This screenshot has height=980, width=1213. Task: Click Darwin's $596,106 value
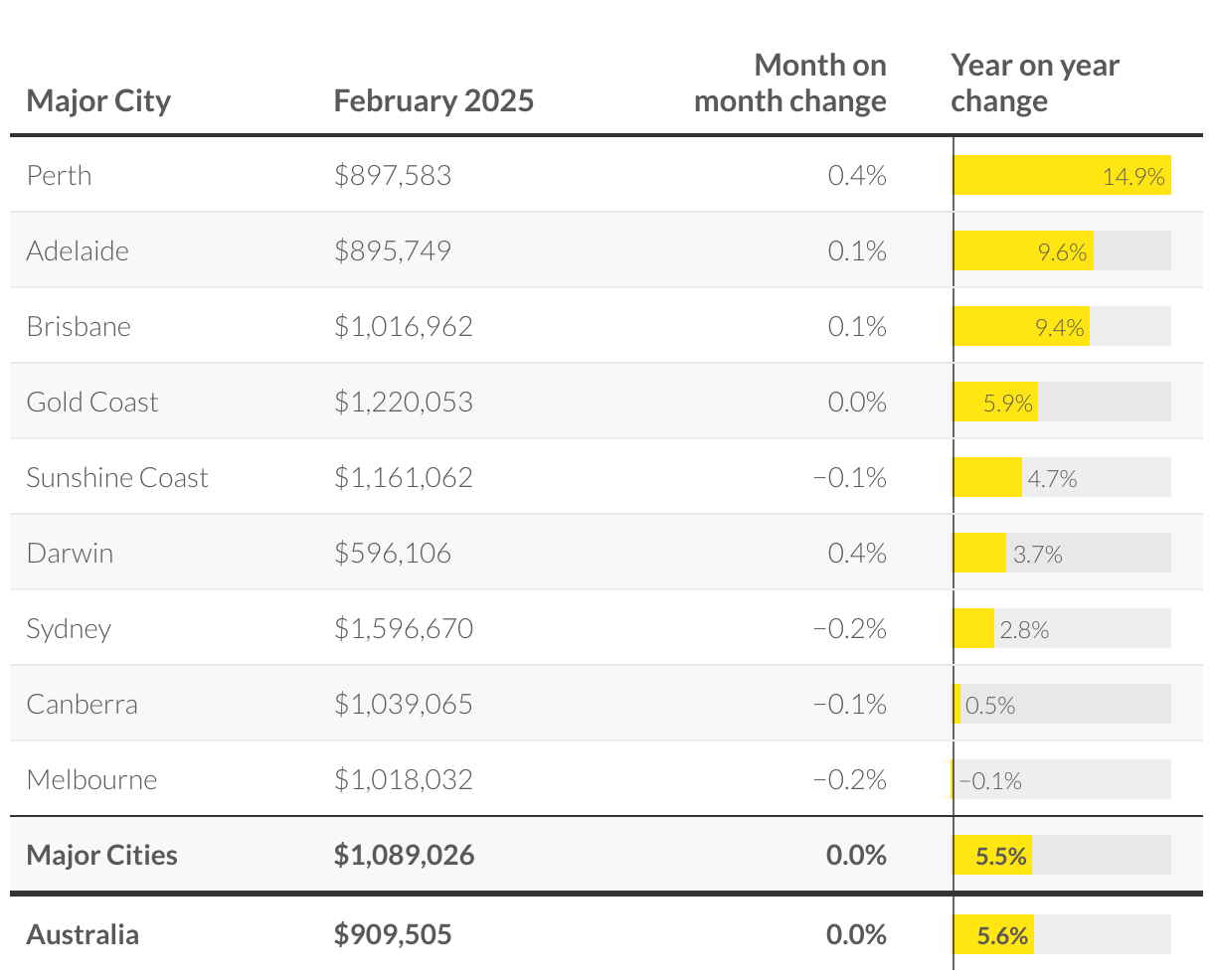393,554
